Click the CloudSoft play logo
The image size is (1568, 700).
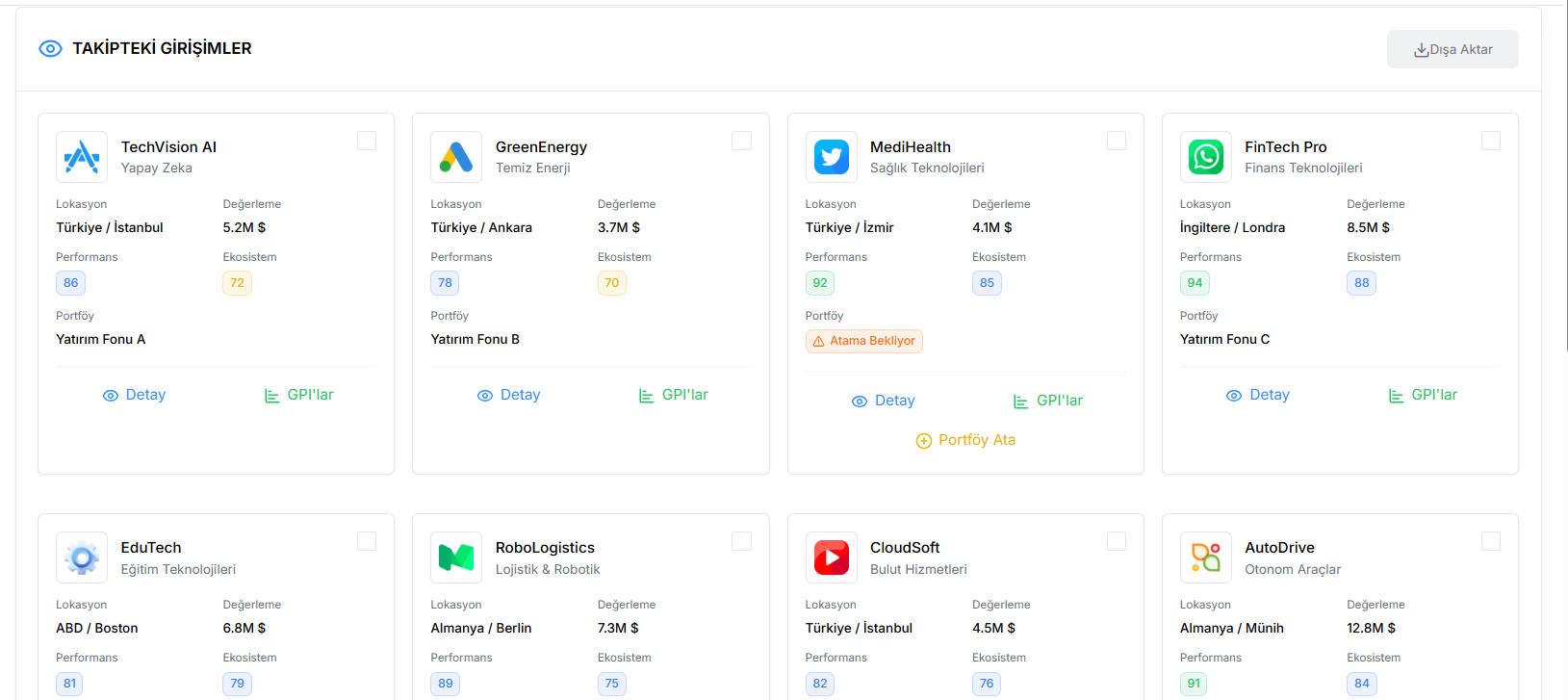[831, 557]
